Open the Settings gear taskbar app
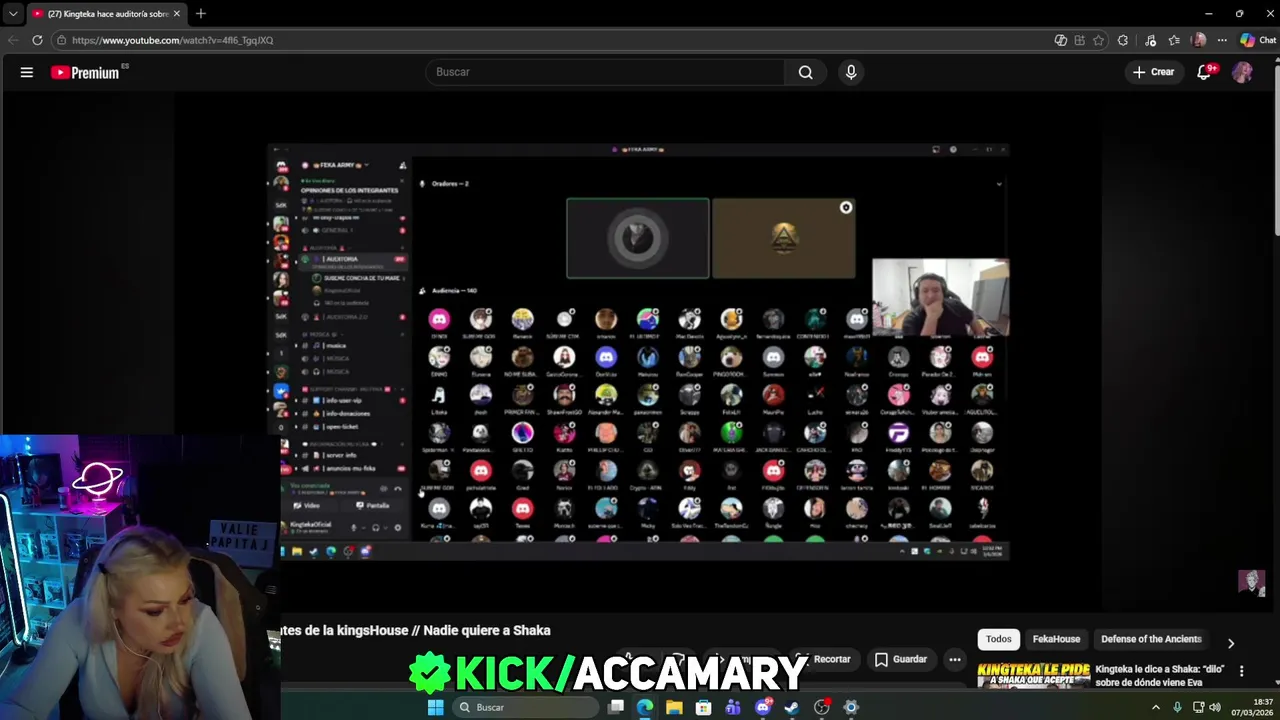This screenshot has width=1280, height=720. click(851, 707)
